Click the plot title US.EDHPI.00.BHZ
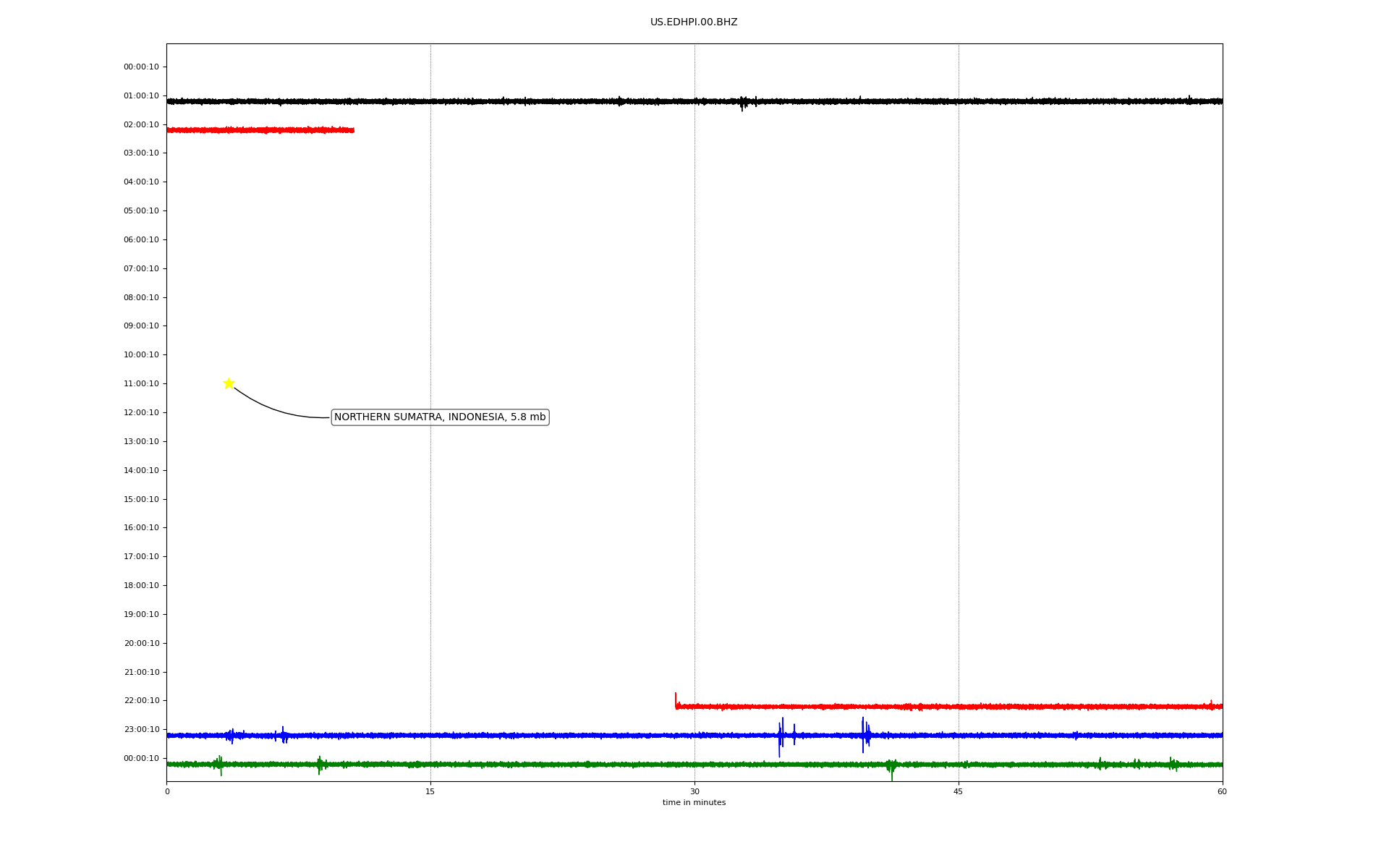The width and height of the screenshot is (1389, 868). click(x=693, y=22)
